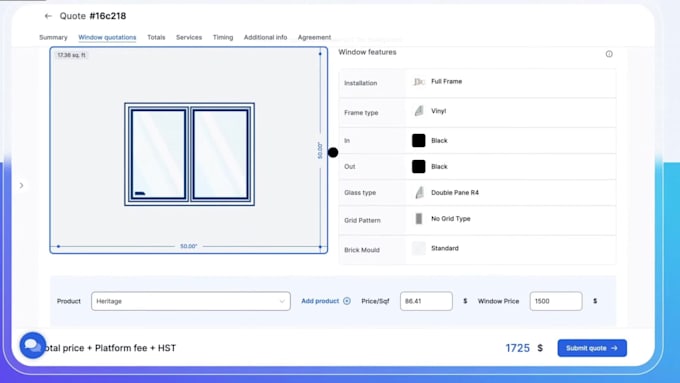680x383 pixels.
Task: Open the chat support bubble
Action: 33,345
